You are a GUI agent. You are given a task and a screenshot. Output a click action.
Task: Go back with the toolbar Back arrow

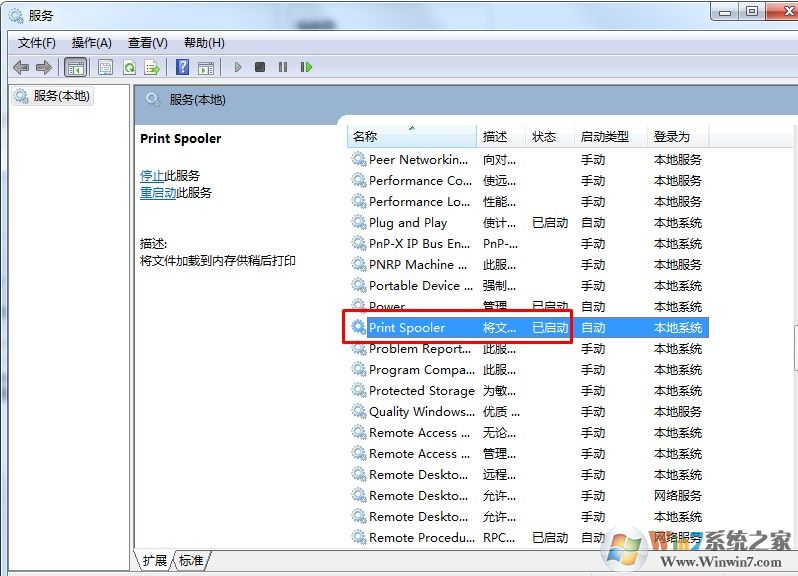[21, 67]
